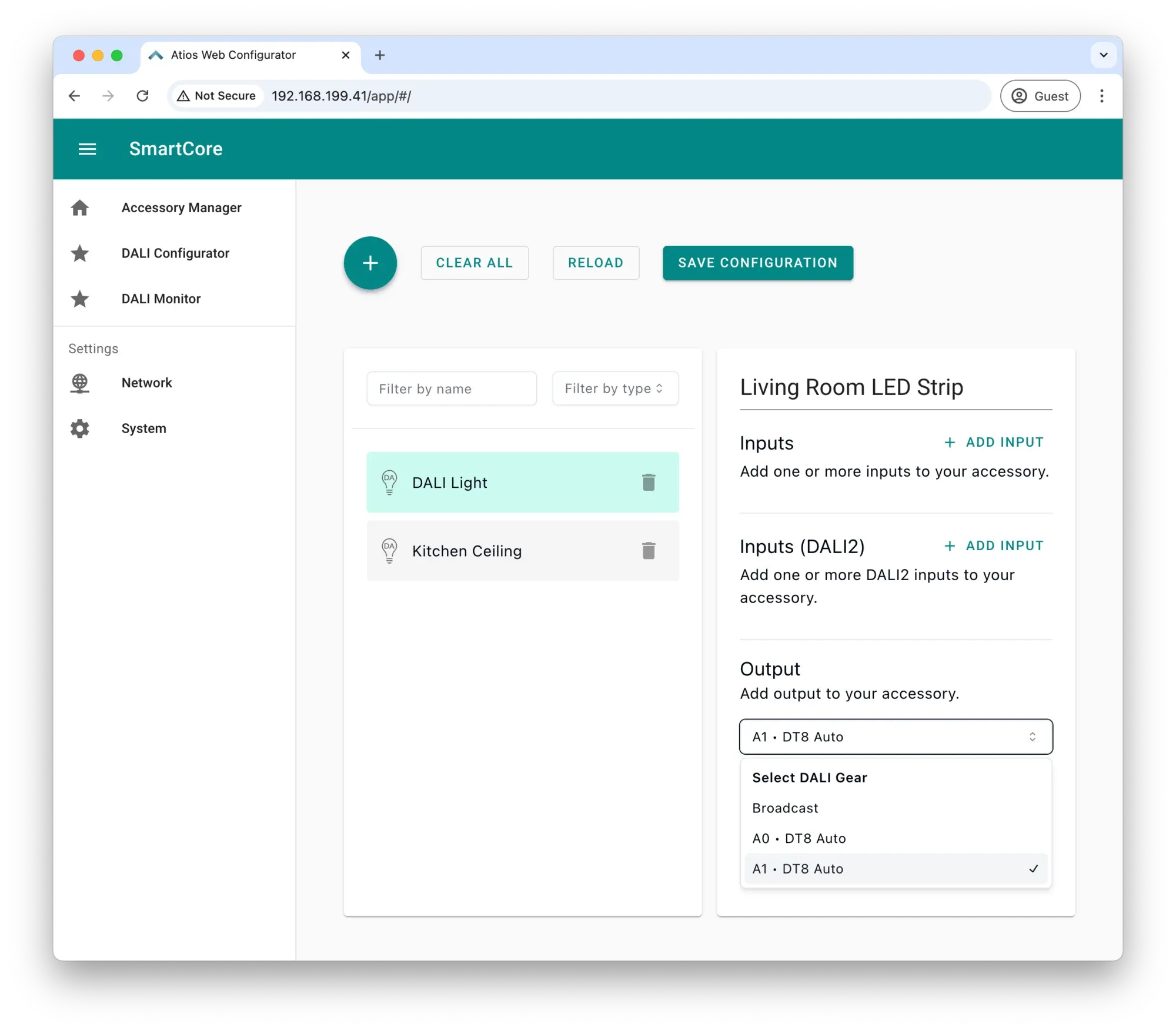Delete the DALI Light accessory

pos(648,482)
